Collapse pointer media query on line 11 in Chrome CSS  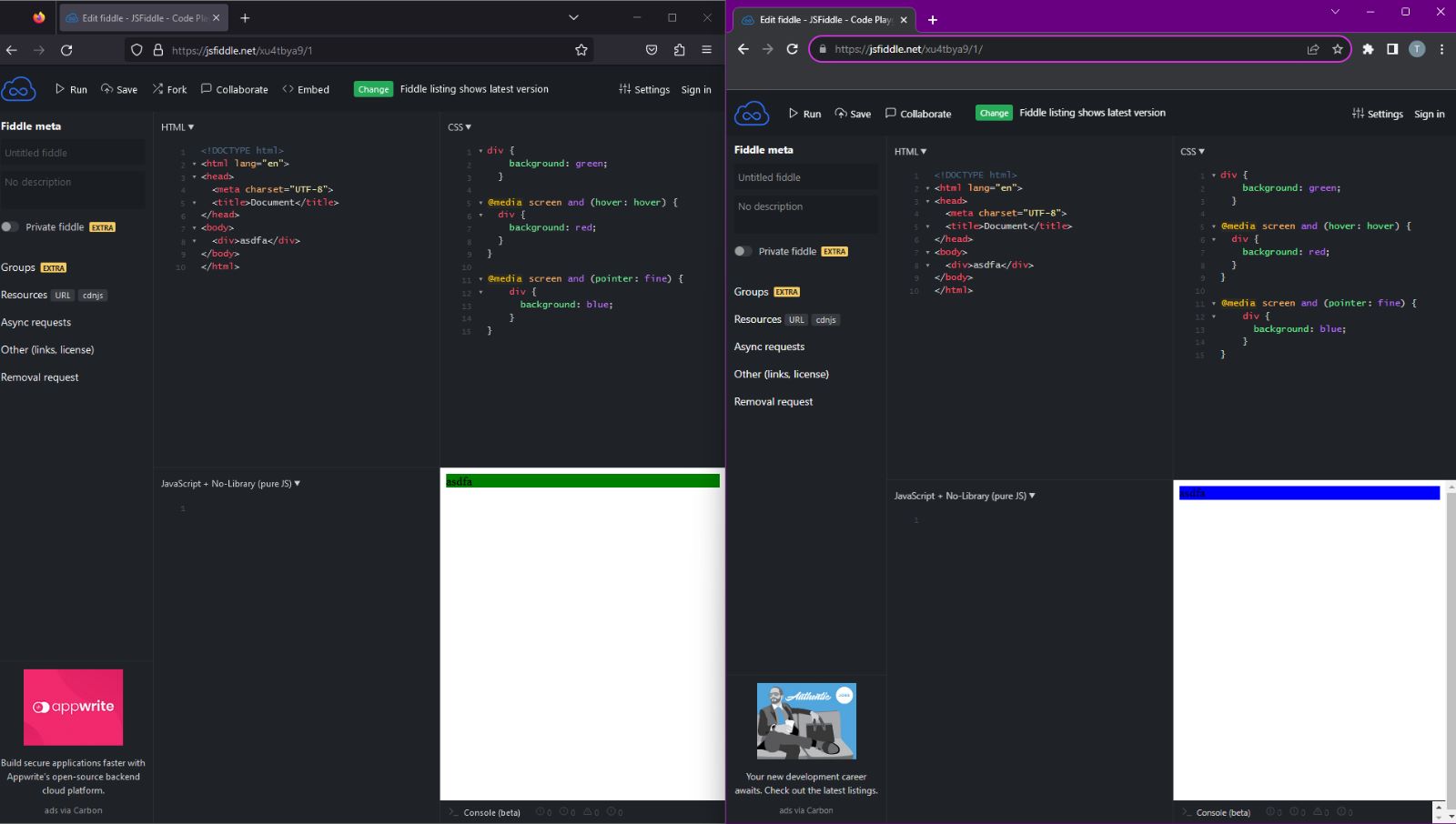point(1214,304)
